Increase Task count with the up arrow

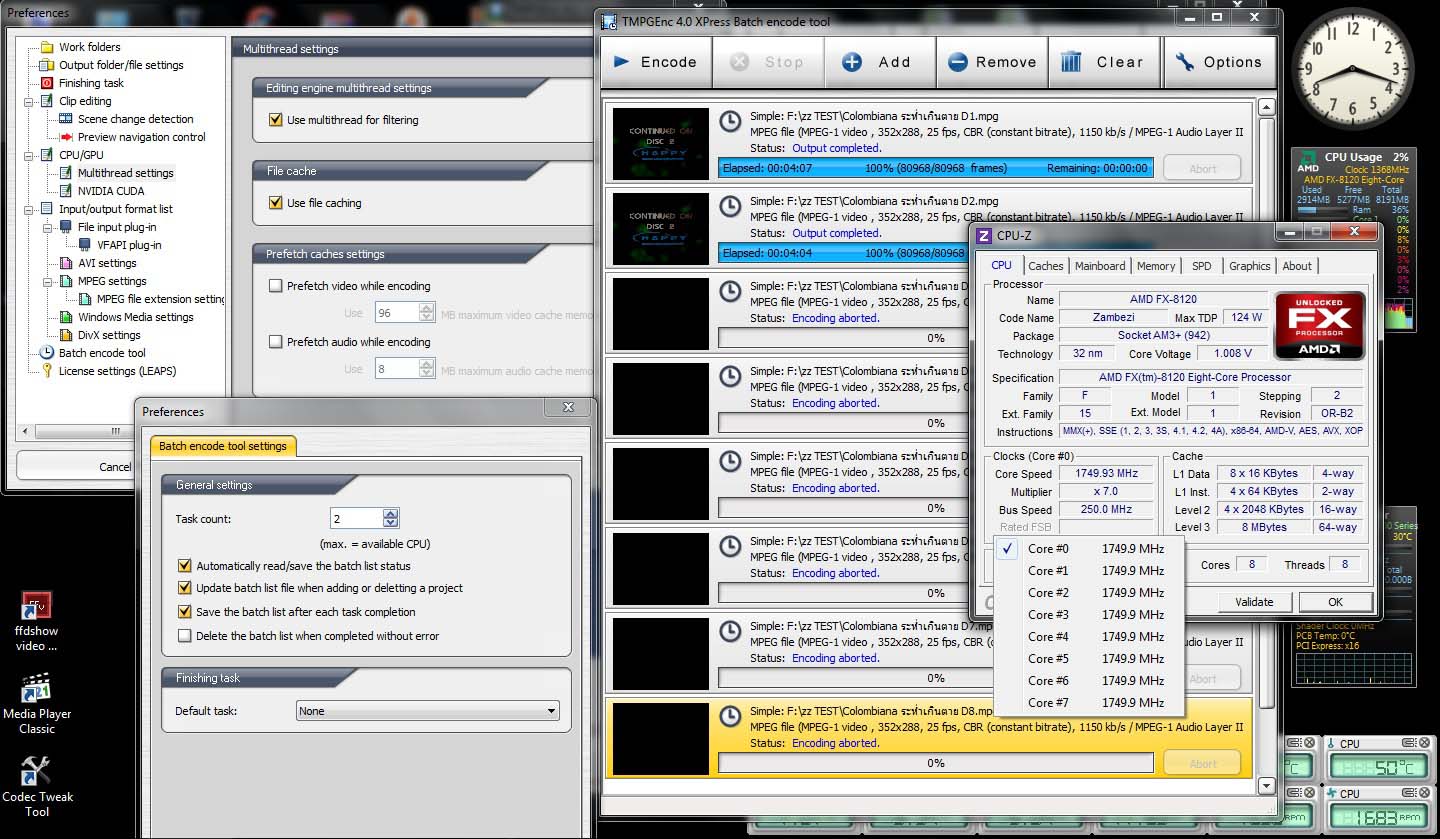point(391,514)
